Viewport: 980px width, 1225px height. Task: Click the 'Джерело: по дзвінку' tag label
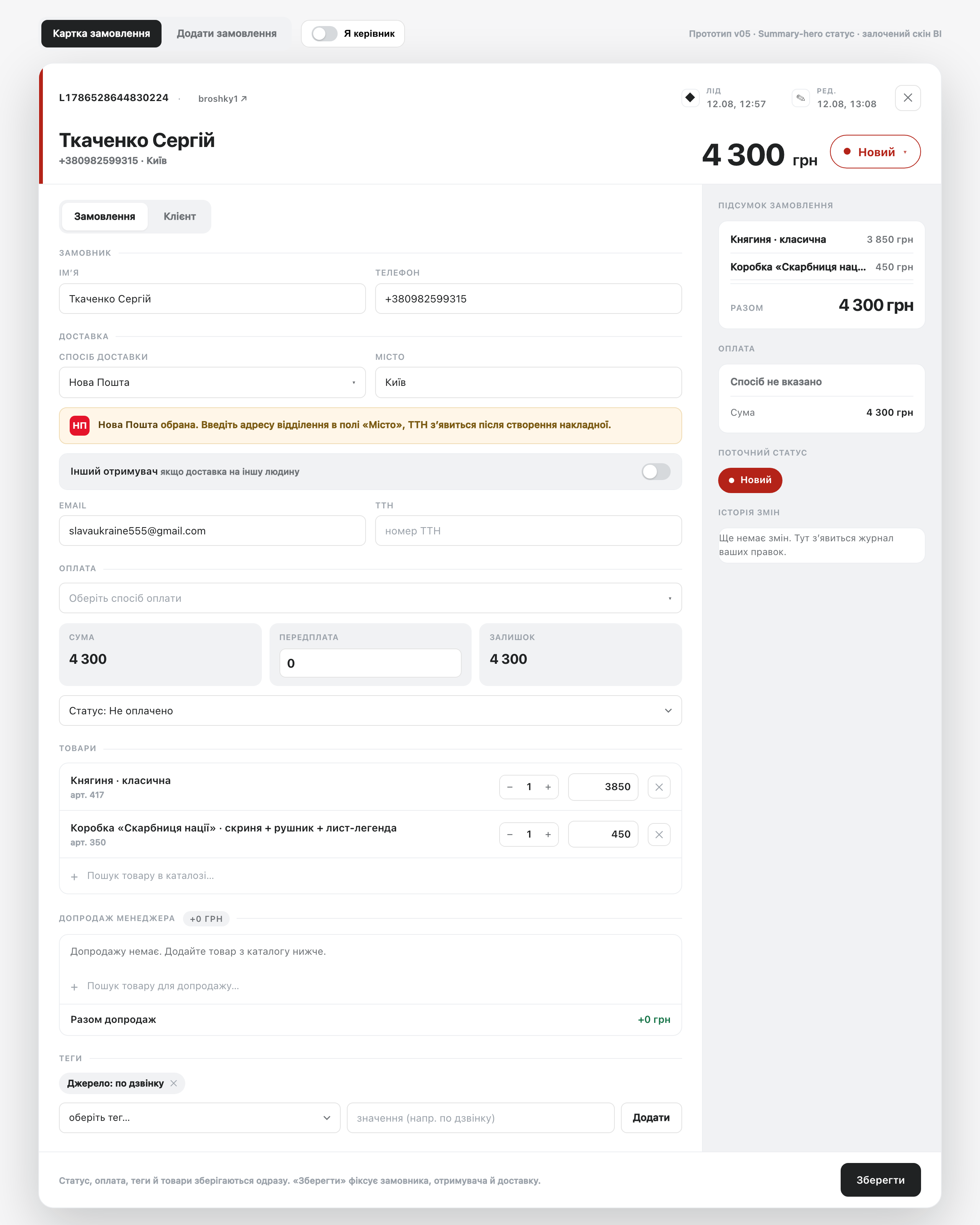(x=115, y=1083)
